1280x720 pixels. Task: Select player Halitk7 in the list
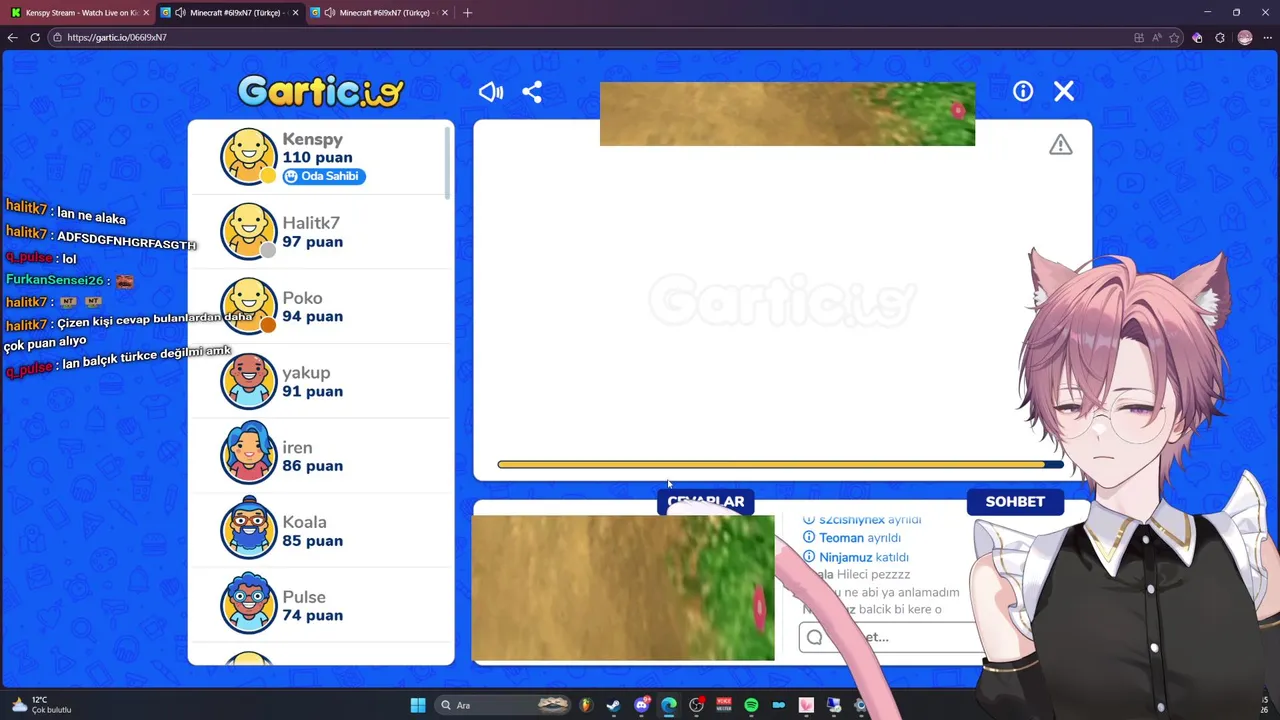pos(320,232)
